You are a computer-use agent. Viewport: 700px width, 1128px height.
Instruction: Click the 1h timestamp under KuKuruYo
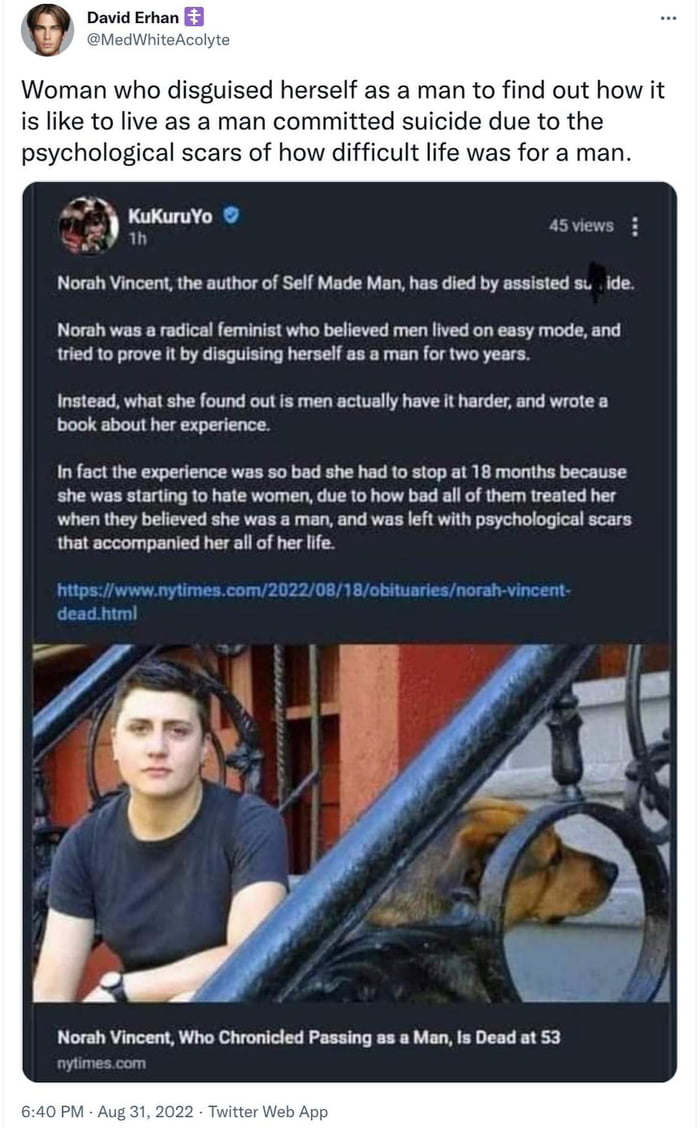point(137,239)
